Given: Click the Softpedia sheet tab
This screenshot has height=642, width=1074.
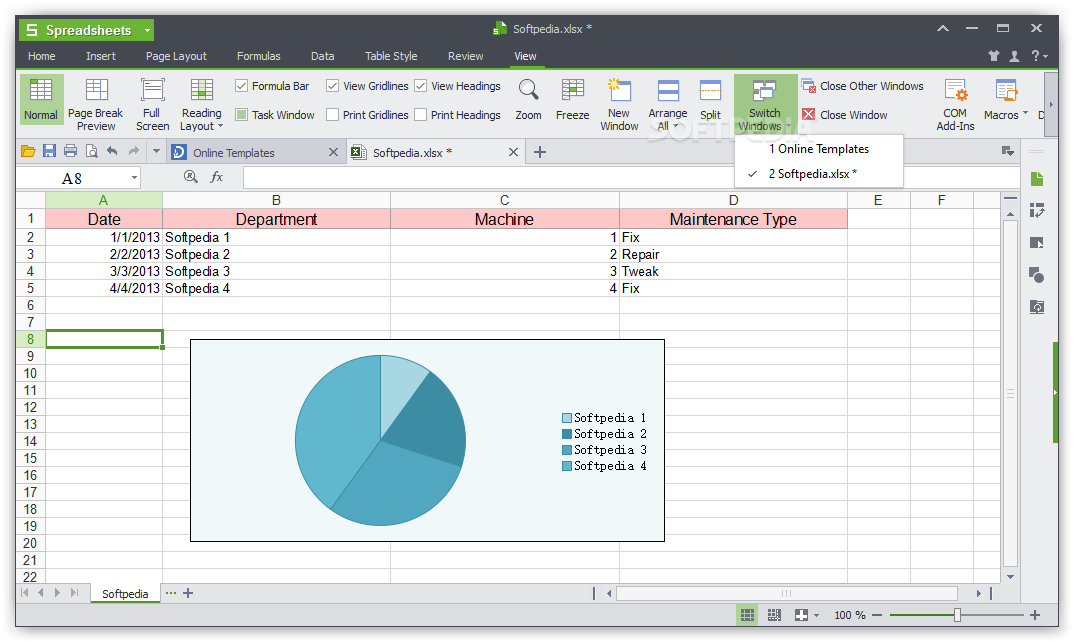Looking at the screenshot, I should click(x=125, y=593).
